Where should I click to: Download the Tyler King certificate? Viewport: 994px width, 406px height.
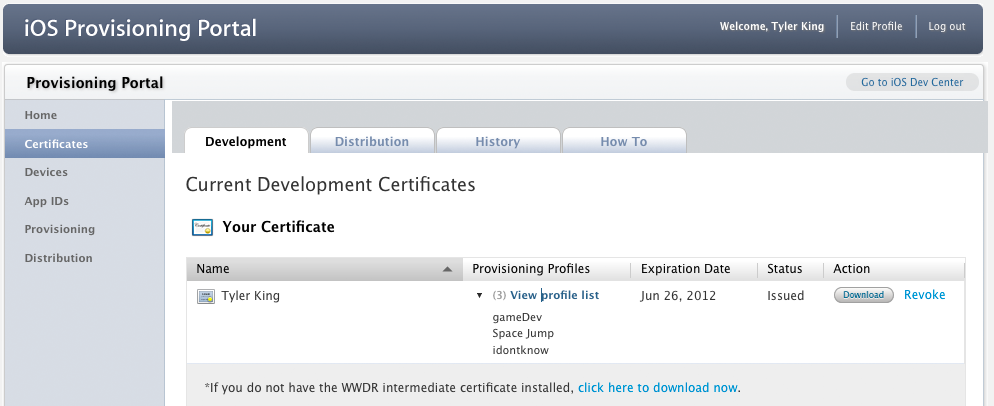point(863,295)
